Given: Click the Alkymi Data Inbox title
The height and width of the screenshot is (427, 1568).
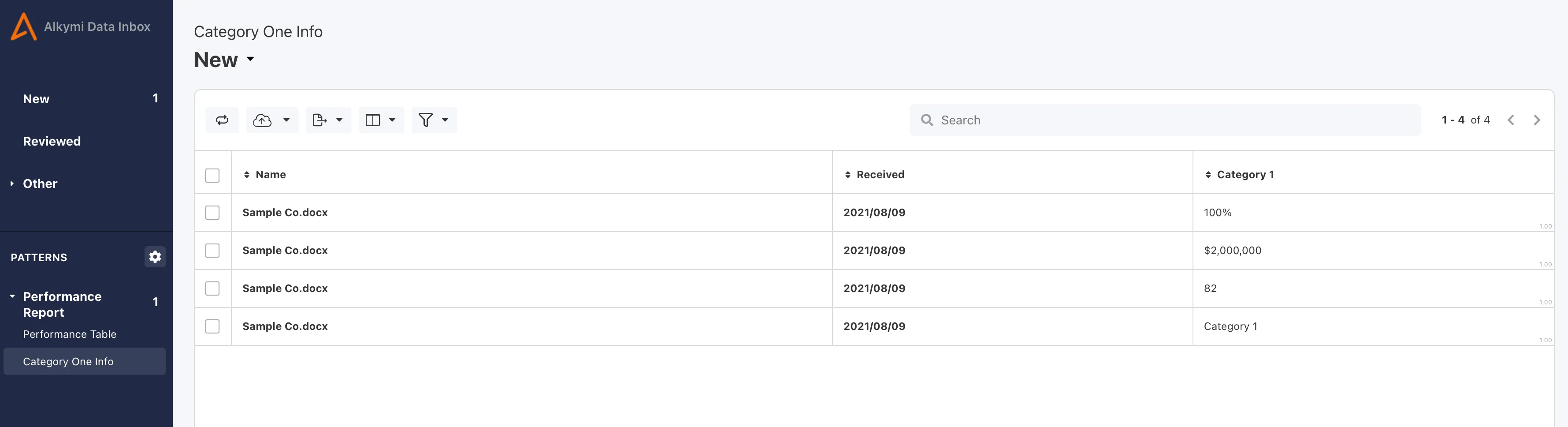Looking at the screenshot, I should pos(97,26).
